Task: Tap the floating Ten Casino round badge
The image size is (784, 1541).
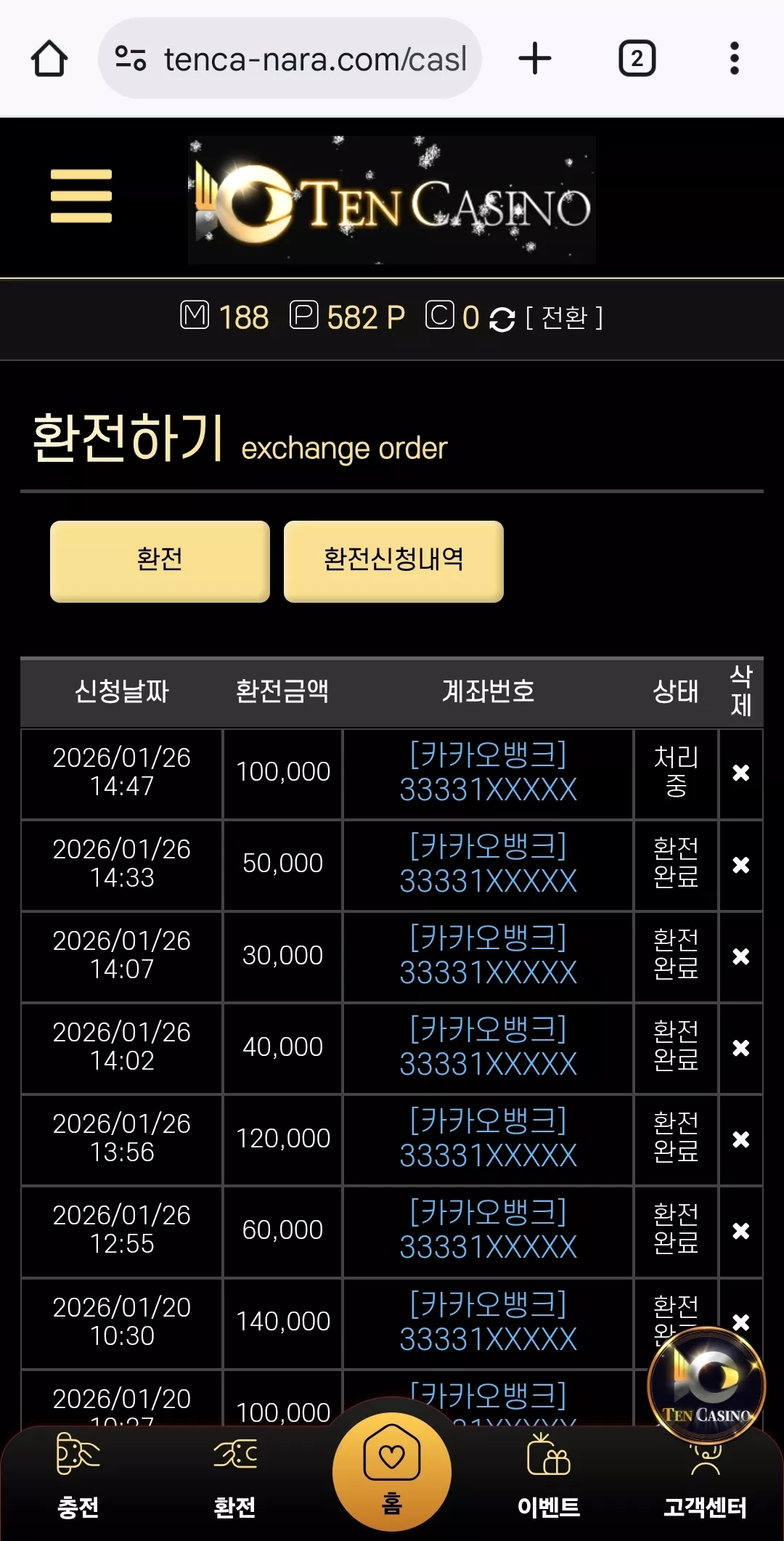Action: pos(706,1384)
